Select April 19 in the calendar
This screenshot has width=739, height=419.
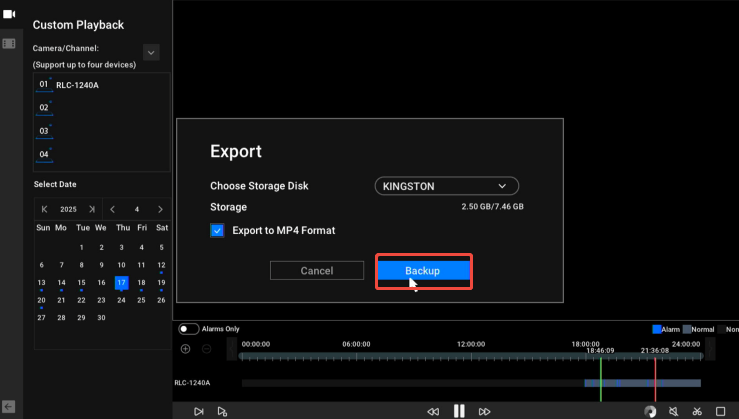tap(161, 282)
